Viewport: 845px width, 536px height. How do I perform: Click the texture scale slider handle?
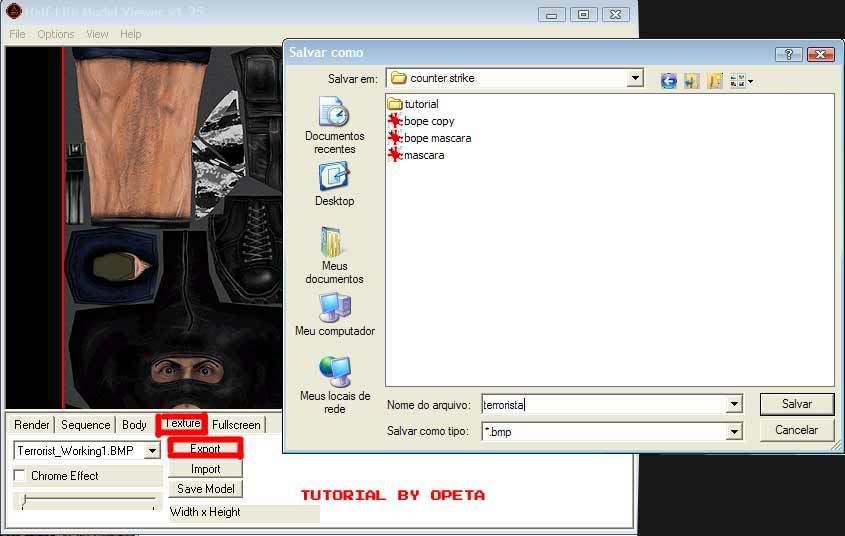click(23, 502)
